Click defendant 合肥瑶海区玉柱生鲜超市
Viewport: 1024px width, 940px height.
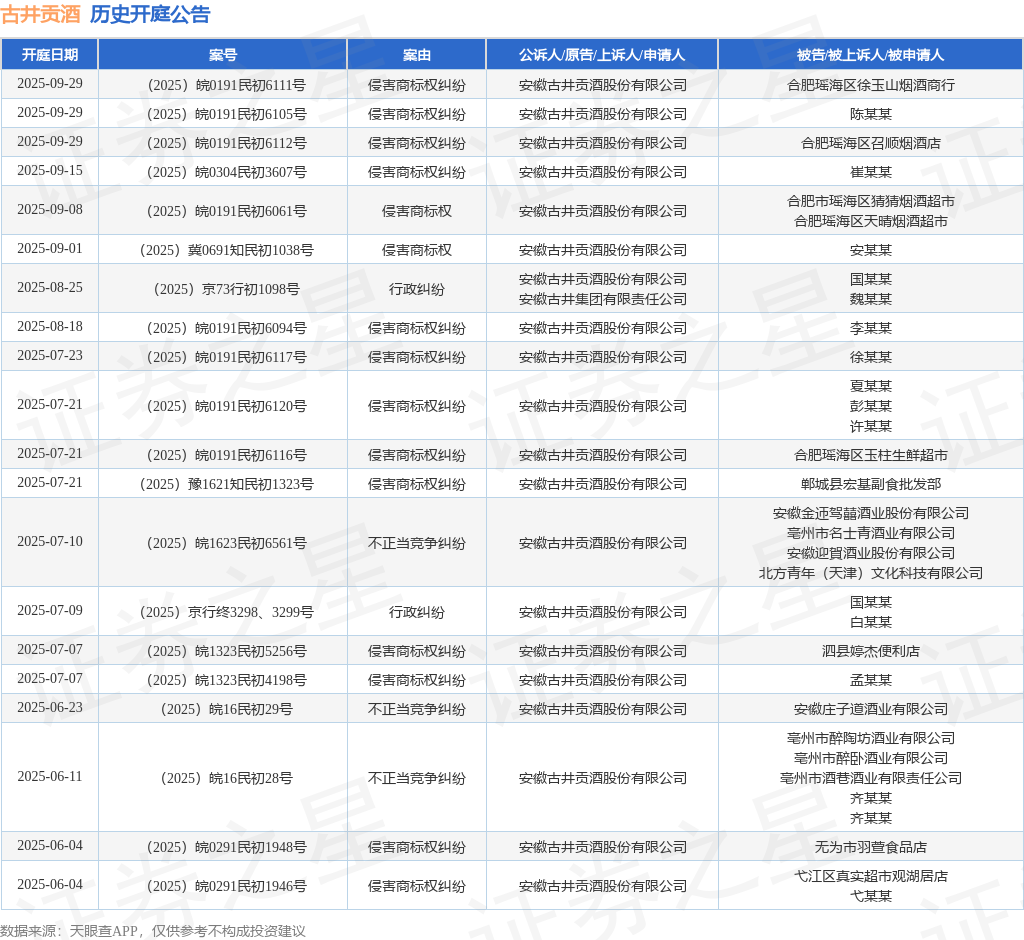tap(871, 455)
